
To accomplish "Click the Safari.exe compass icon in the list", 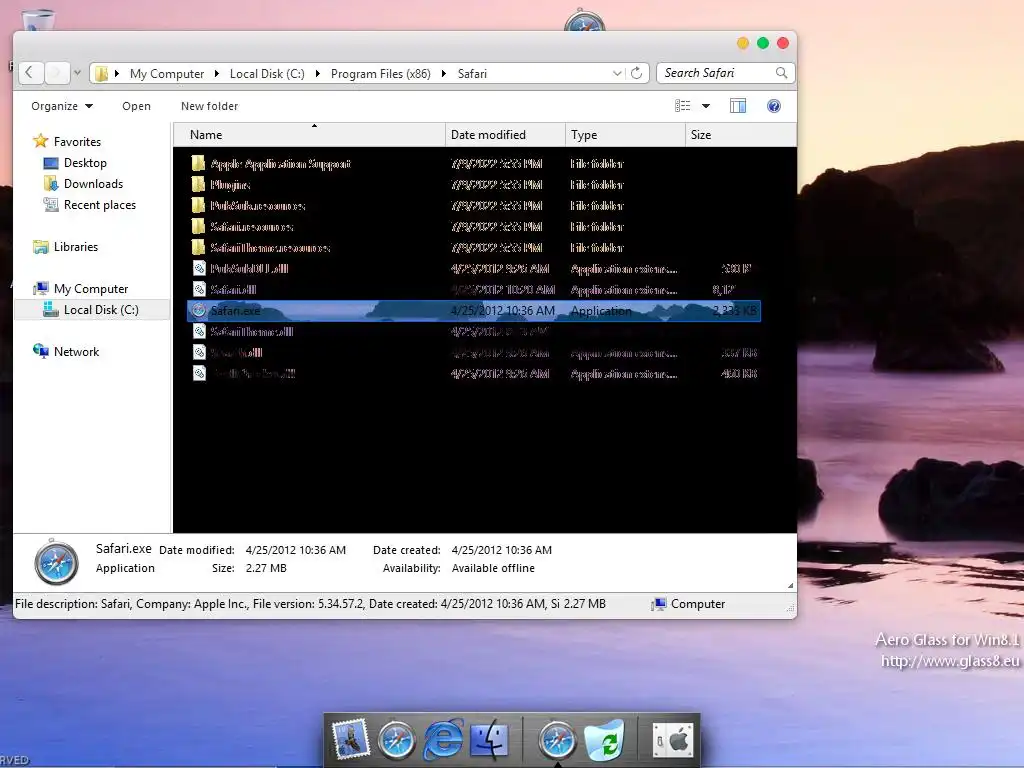I will click(x=199, y=311).
